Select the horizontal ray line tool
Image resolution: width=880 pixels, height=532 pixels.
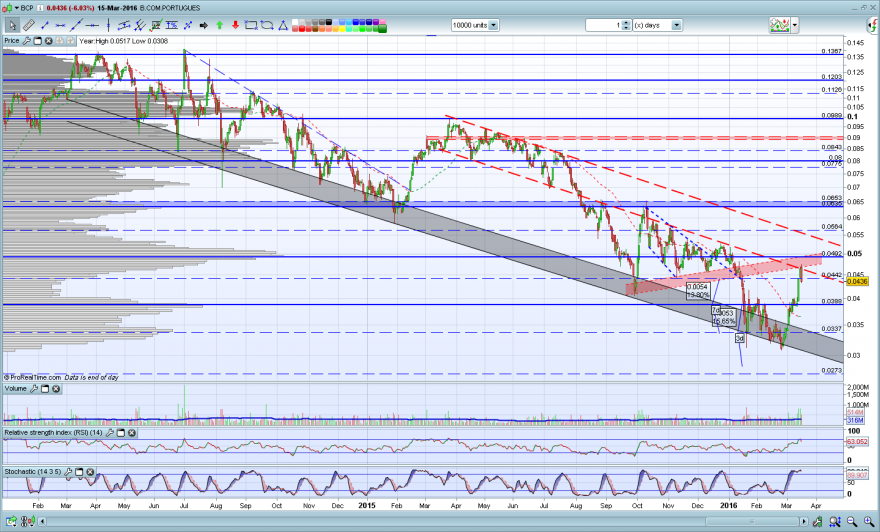pos(92,25)
